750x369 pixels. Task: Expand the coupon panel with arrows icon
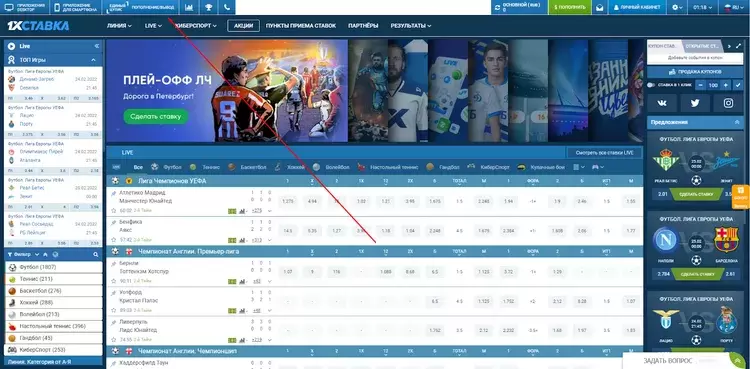[x=739, y=46]
